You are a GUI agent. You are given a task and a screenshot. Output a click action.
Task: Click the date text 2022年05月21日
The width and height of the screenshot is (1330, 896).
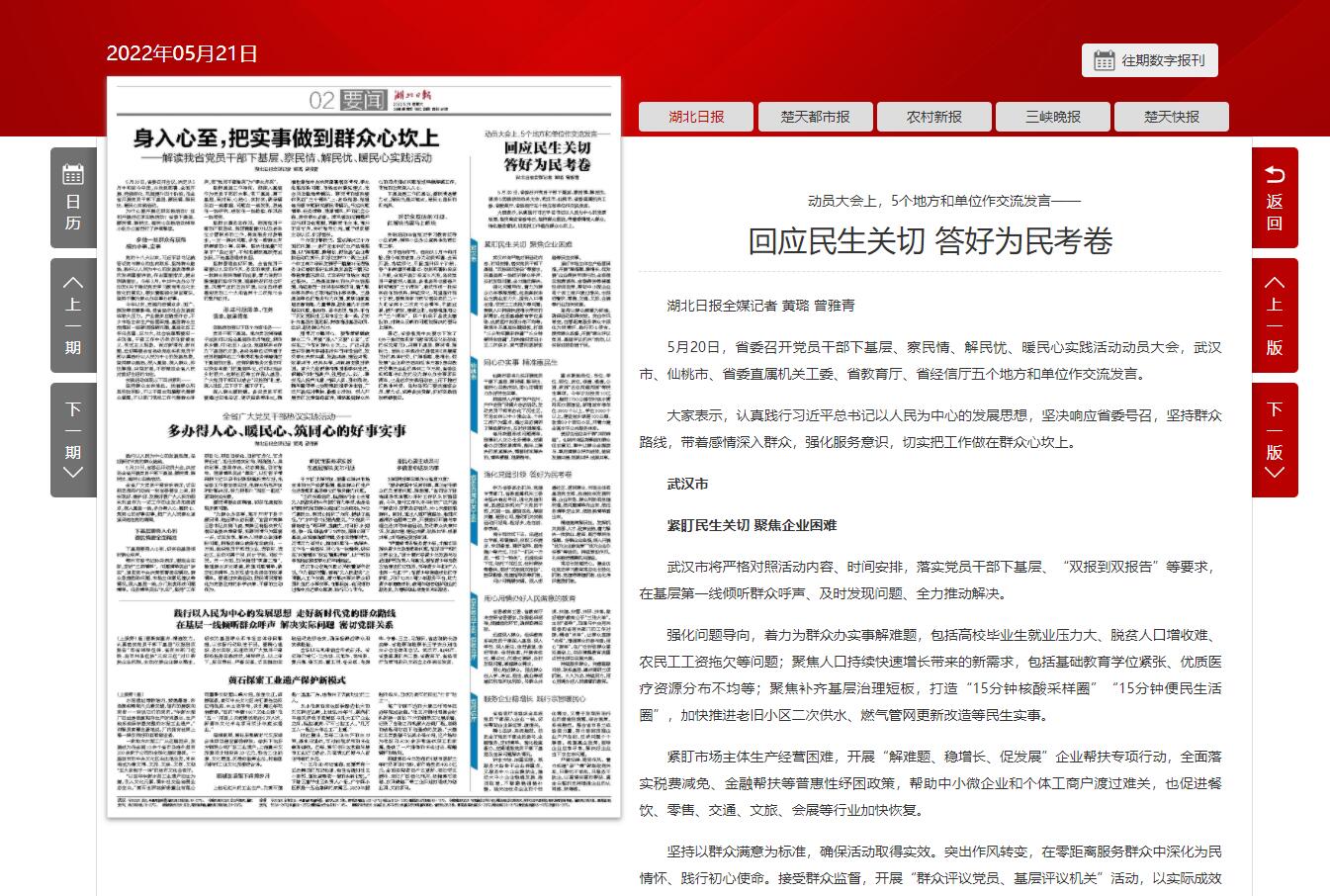pos(182,53)
